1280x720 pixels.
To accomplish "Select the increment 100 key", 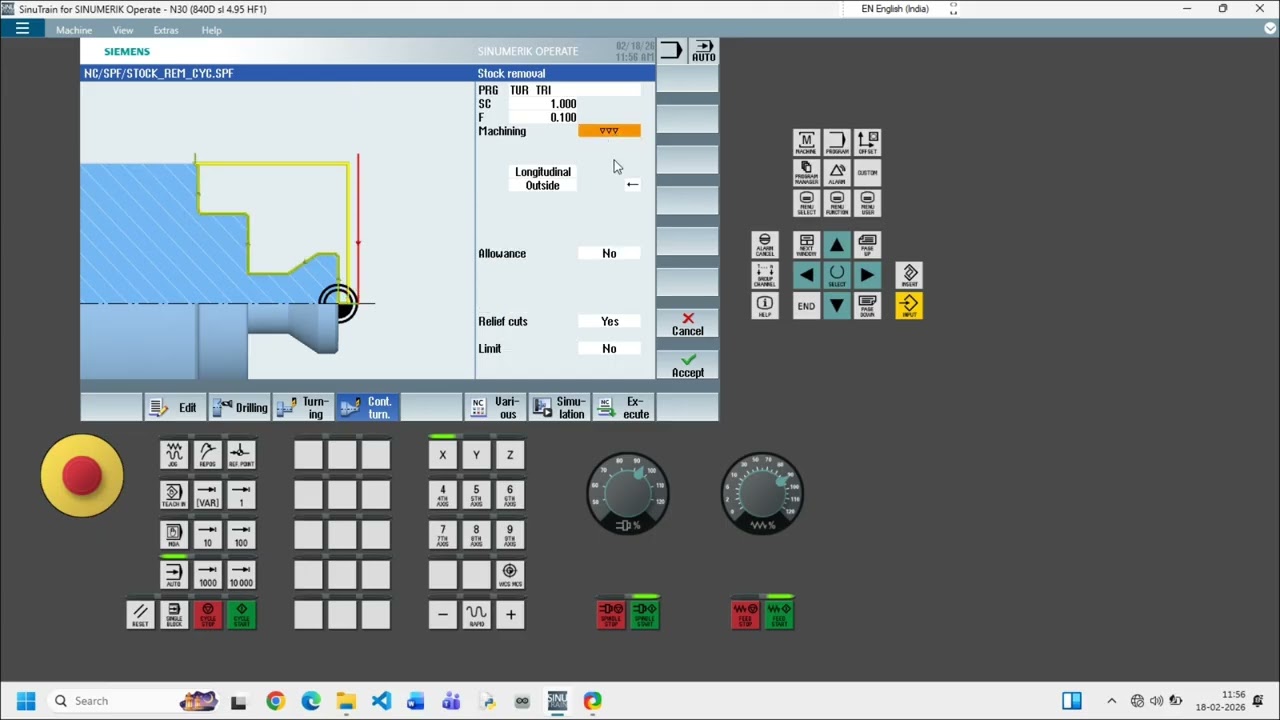I will coord(241,535).
